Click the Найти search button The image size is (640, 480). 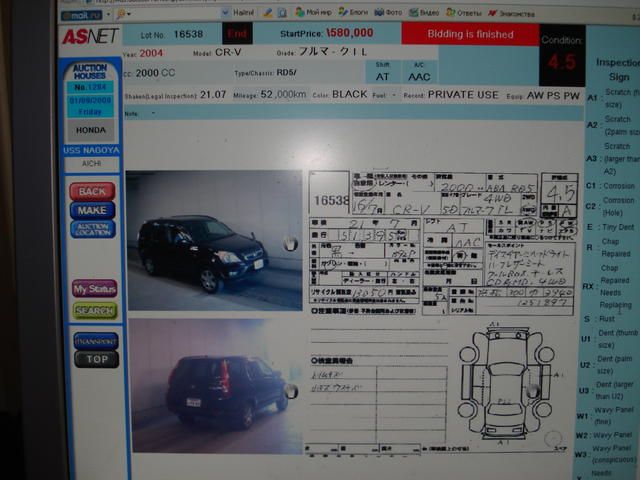click(238, 13)
